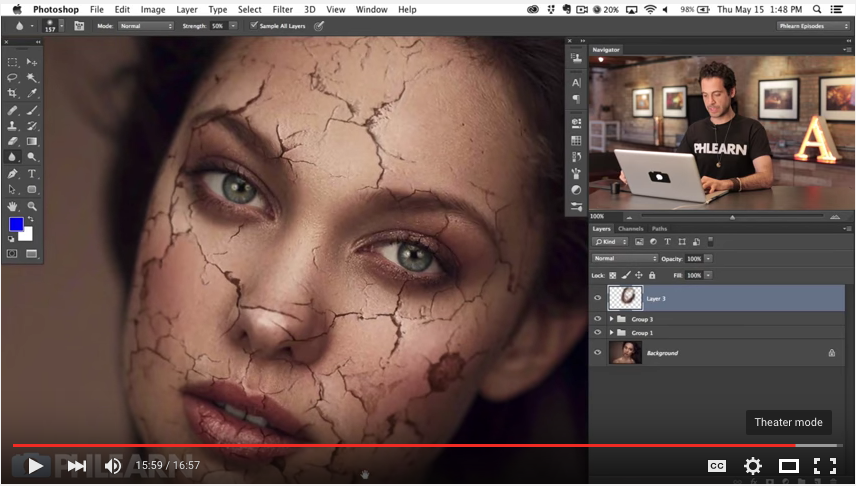The width and height of the screenshot is (856, 486).
Task: Swap foreground and background colors
Action: click(x=31, y=220)
